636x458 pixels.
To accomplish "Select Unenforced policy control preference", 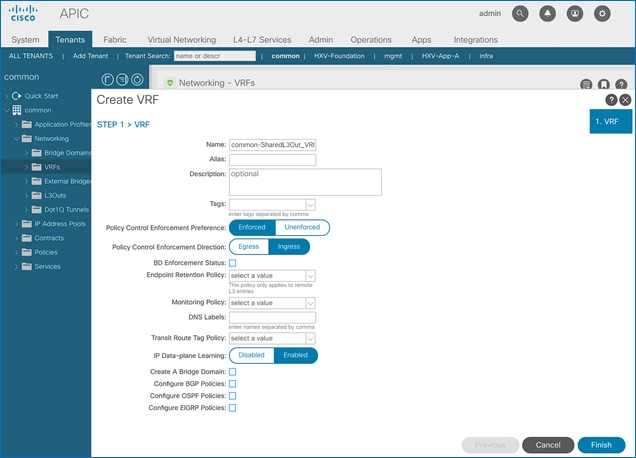I will [x=302, y=228].
